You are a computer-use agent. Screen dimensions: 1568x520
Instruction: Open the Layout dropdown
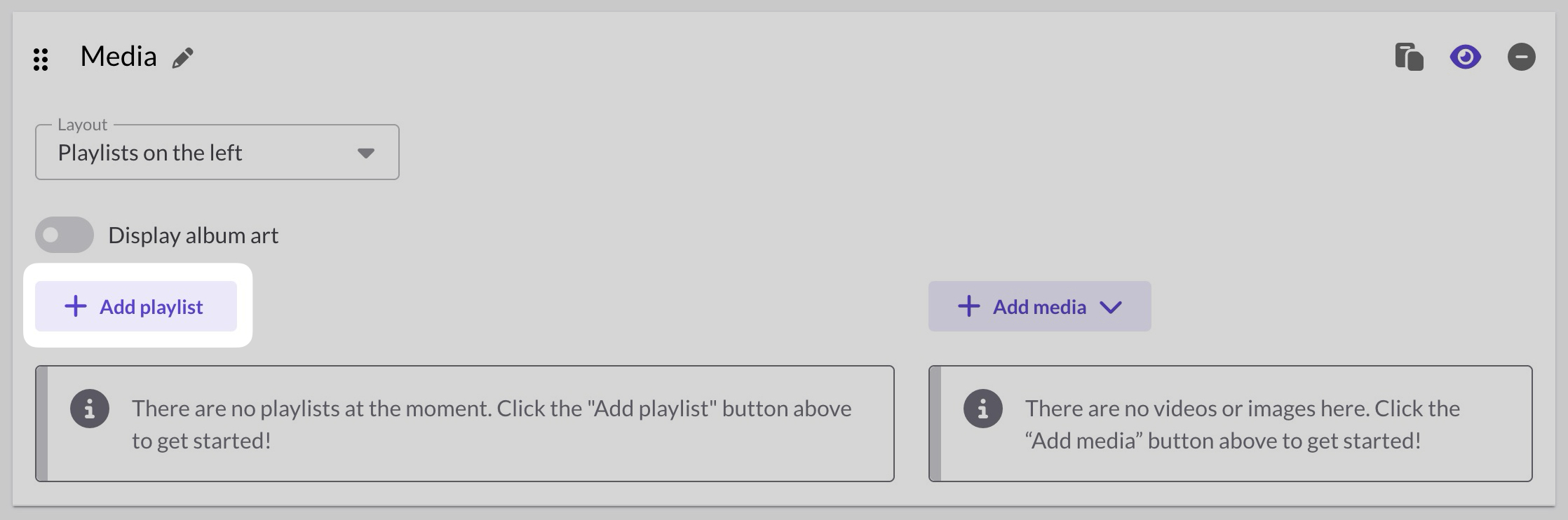tap(217, 152)
